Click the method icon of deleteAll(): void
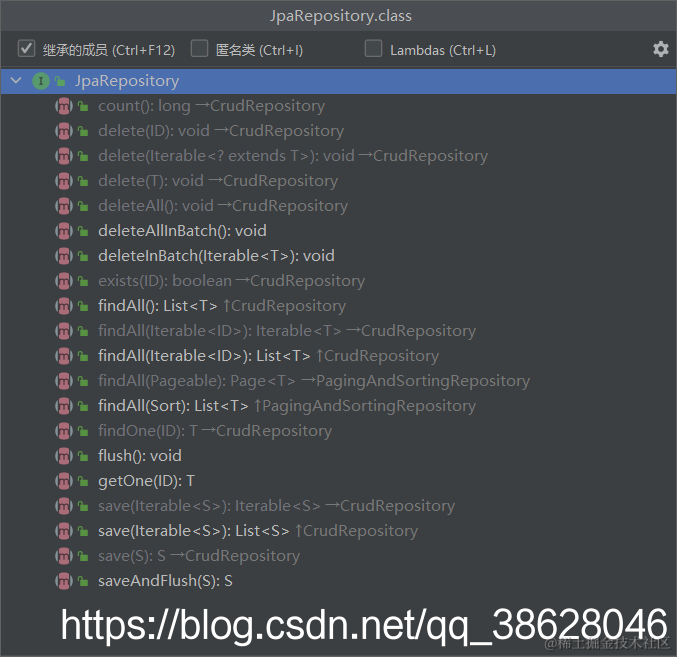This screenshot has width=677, height=657. [x=63, y=206]
